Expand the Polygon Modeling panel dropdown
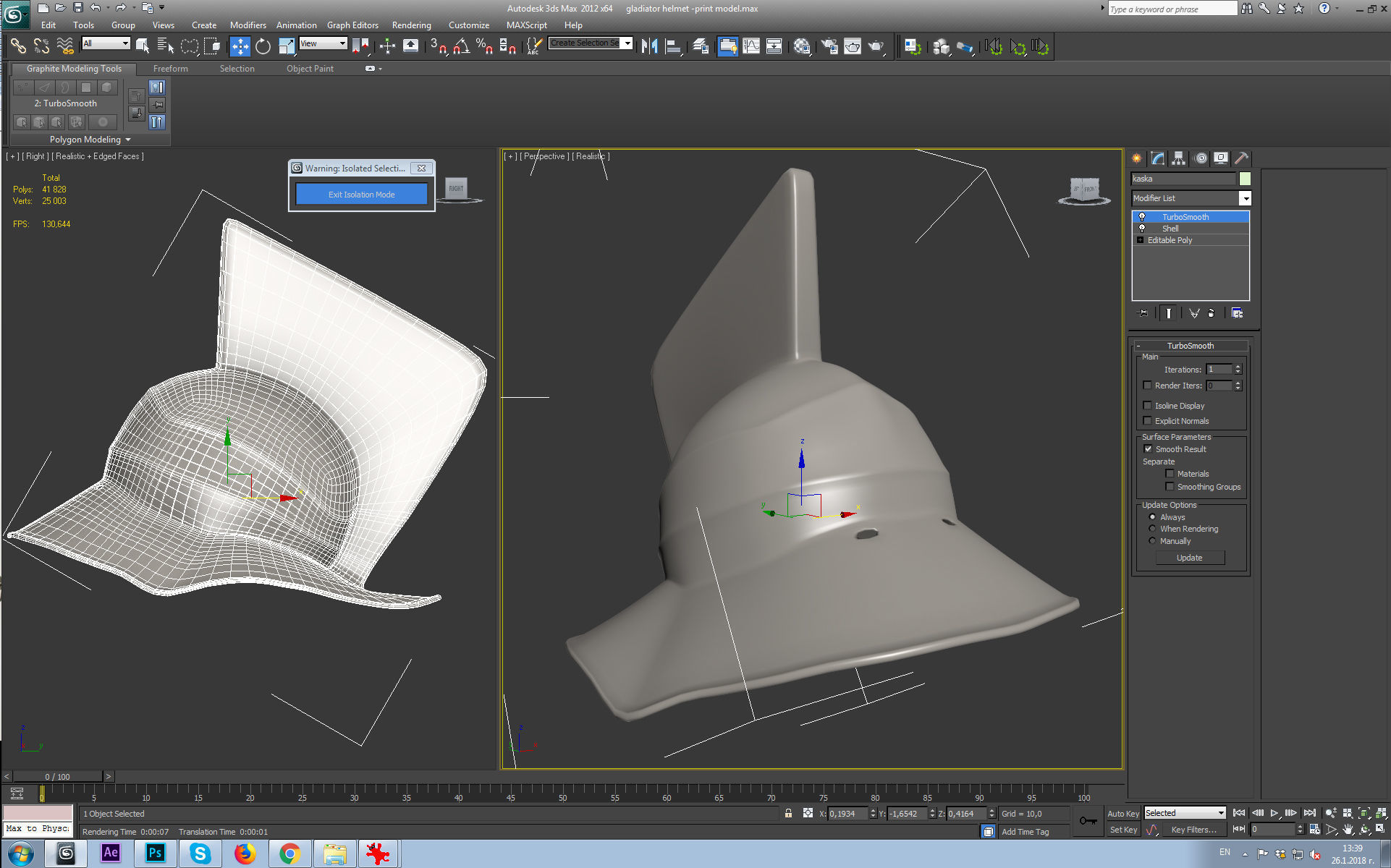 point(90,140)
